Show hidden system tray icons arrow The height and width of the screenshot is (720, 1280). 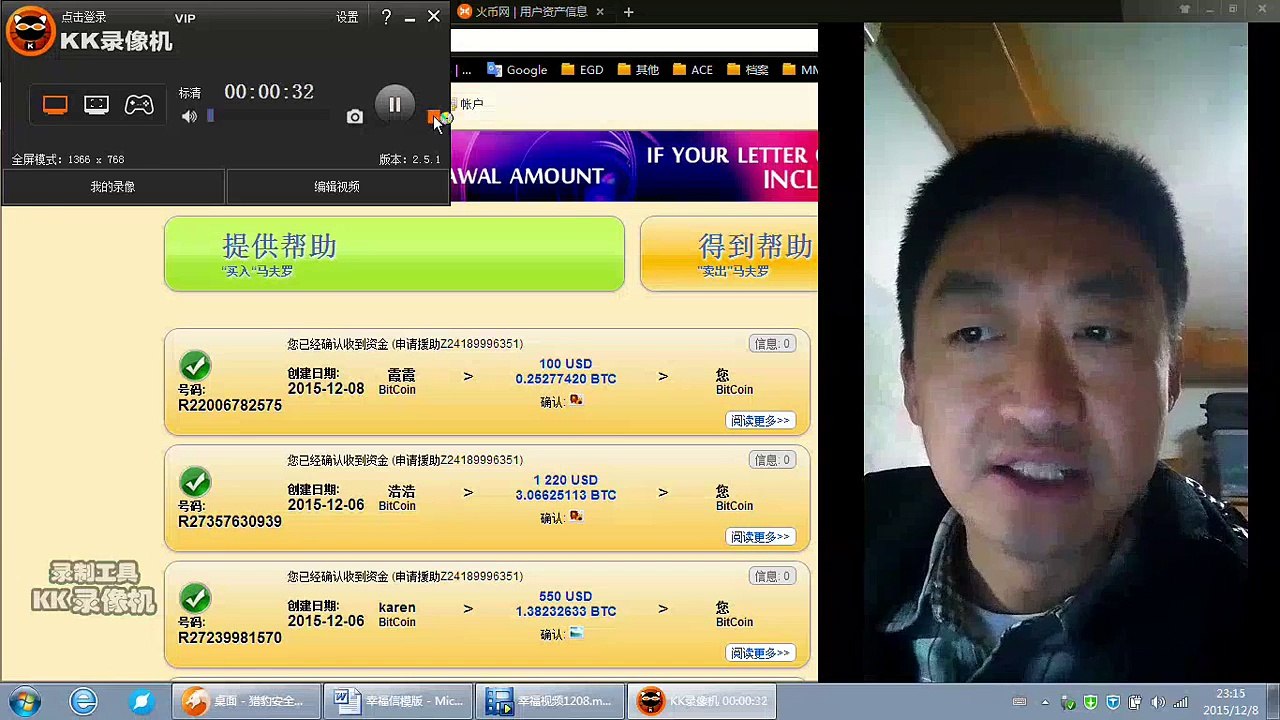pos(1046,702)
